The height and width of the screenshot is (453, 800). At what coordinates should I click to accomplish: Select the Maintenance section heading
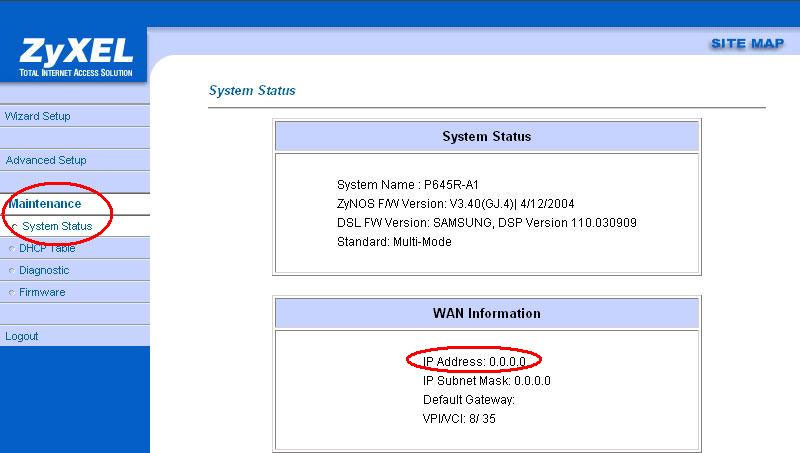[x=45, y=204]
